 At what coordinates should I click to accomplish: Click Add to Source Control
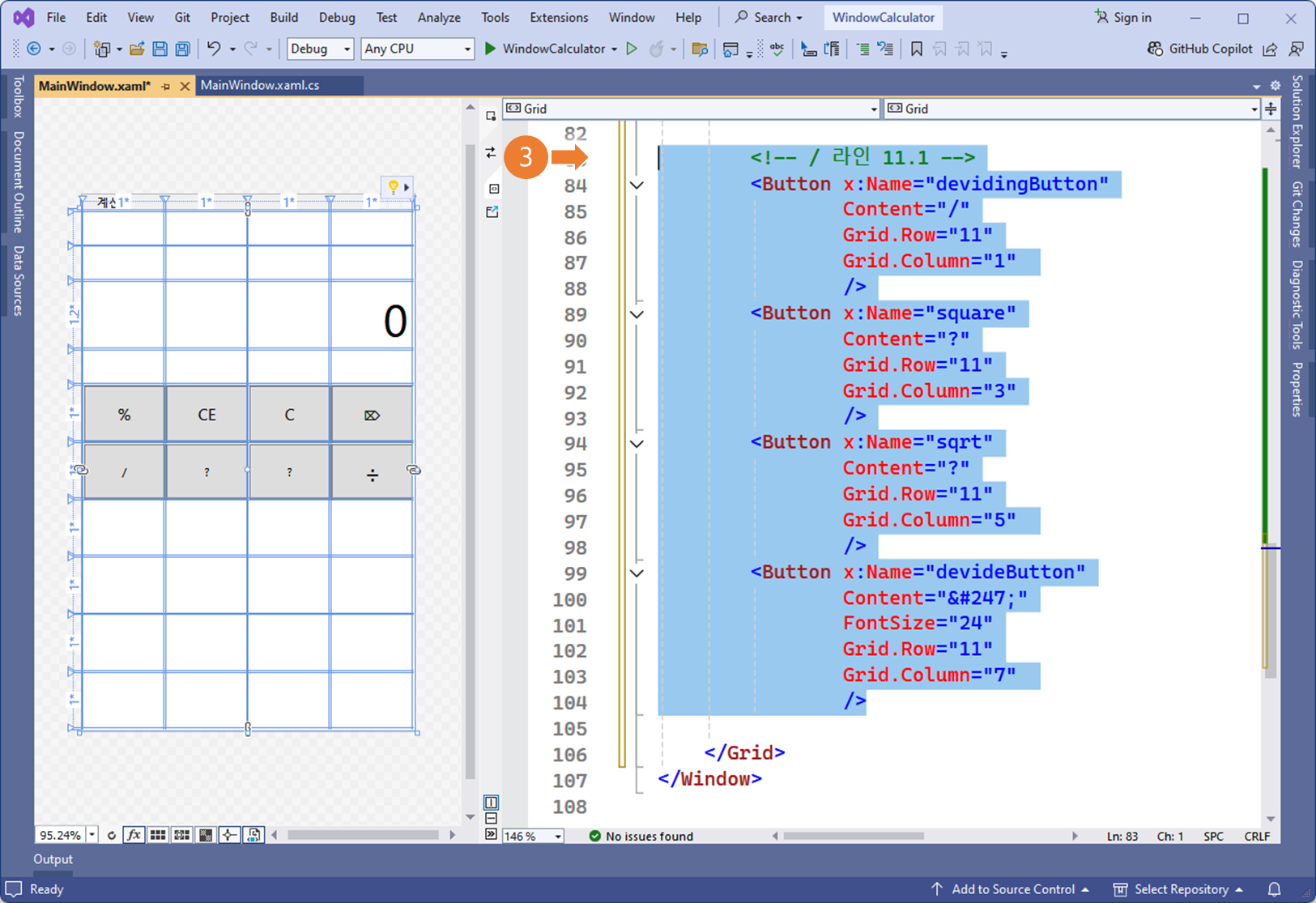1009,889
